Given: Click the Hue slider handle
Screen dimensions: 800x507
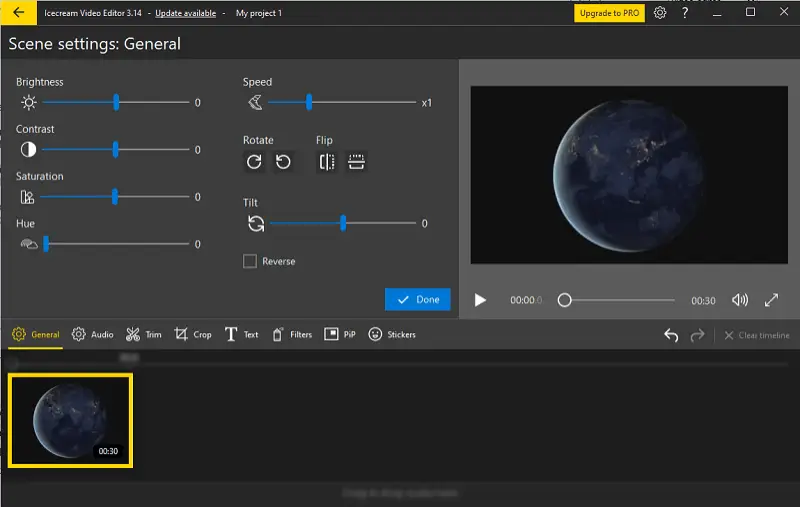Looking at the screenshot, I should (46, 244).
